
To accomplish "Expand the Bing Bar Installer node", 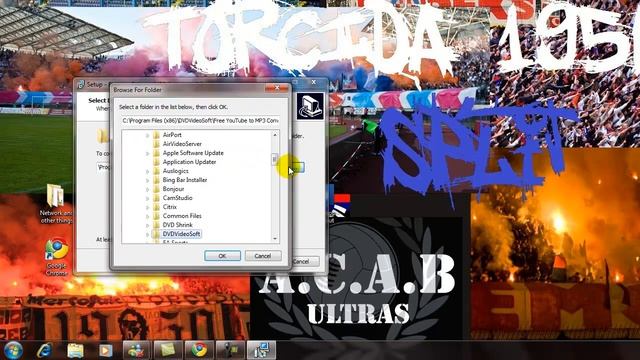I will click(x=147, y=180).
